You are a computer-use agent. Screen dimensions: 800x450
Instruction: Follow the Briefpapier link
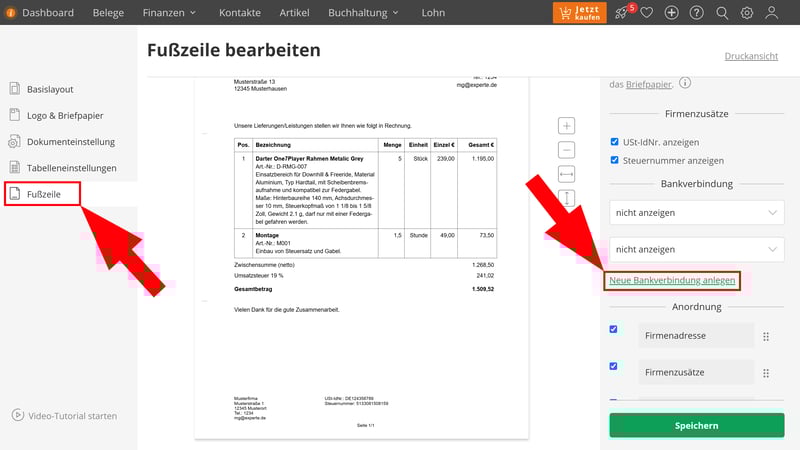pos(648,84)
